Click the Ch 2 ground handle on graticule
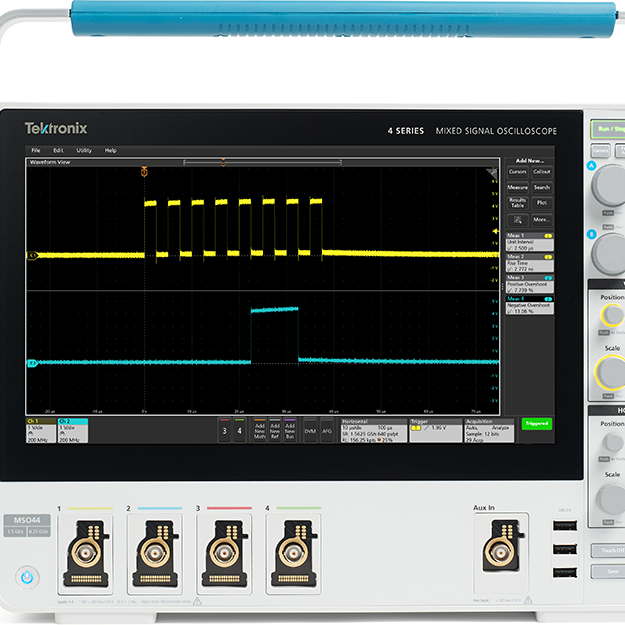625x625 pixels. (x=32, y=363)
